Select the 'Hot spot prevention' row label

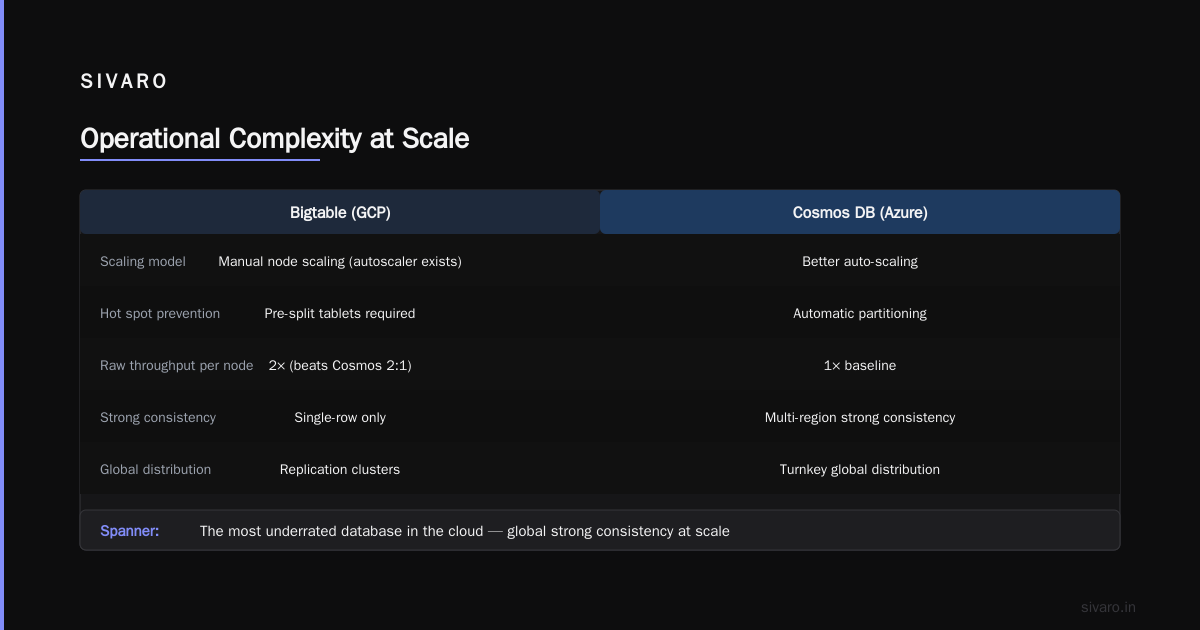coord(160,313)
